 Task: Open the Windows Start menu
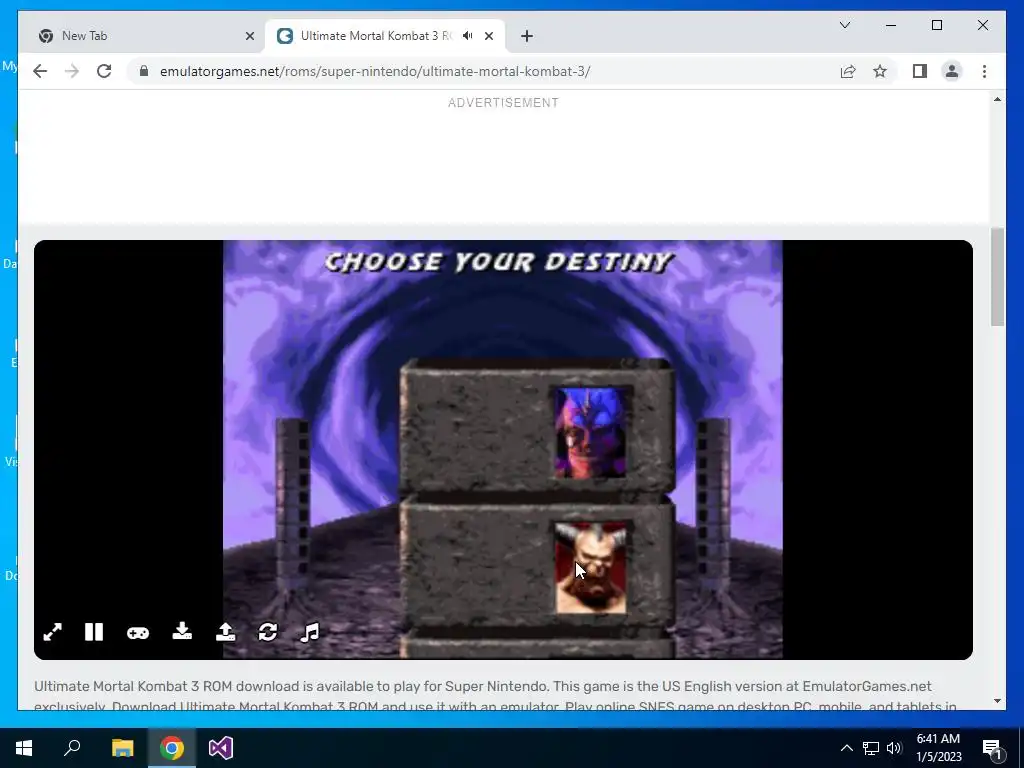click(24, 748)
